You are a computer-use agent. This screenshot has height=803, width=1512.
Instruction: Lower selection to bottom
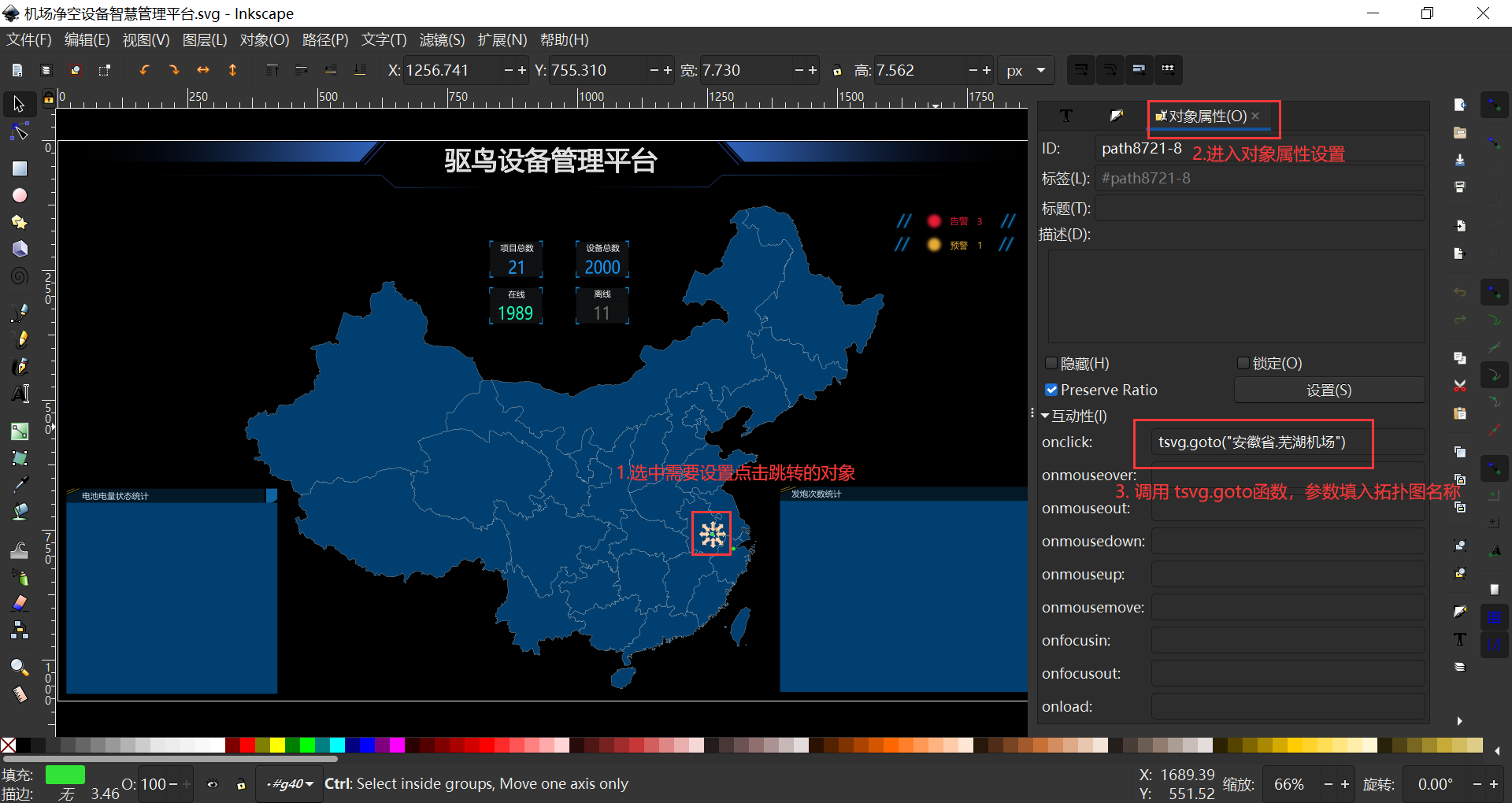(360, 70)
